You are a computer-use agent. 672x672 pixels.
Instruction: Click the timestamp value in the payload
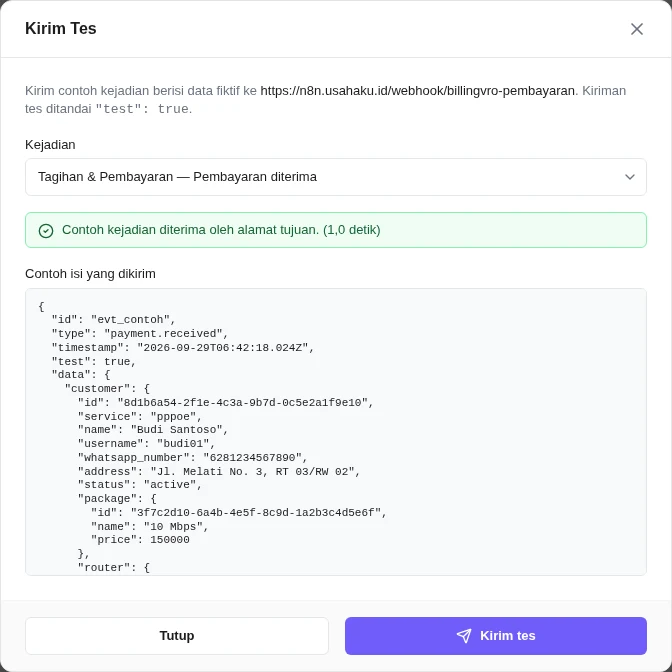[x=222, y=348]
